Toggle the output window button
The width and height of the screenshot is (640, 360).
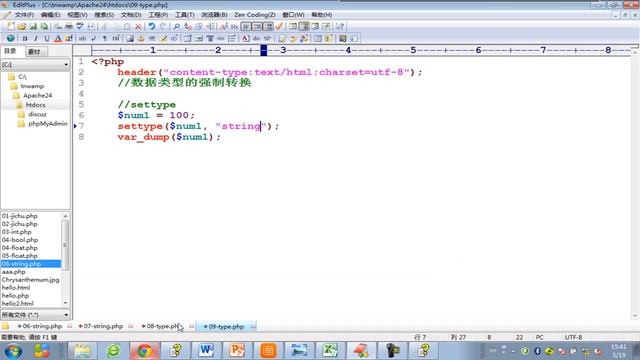tap(315, 27)
